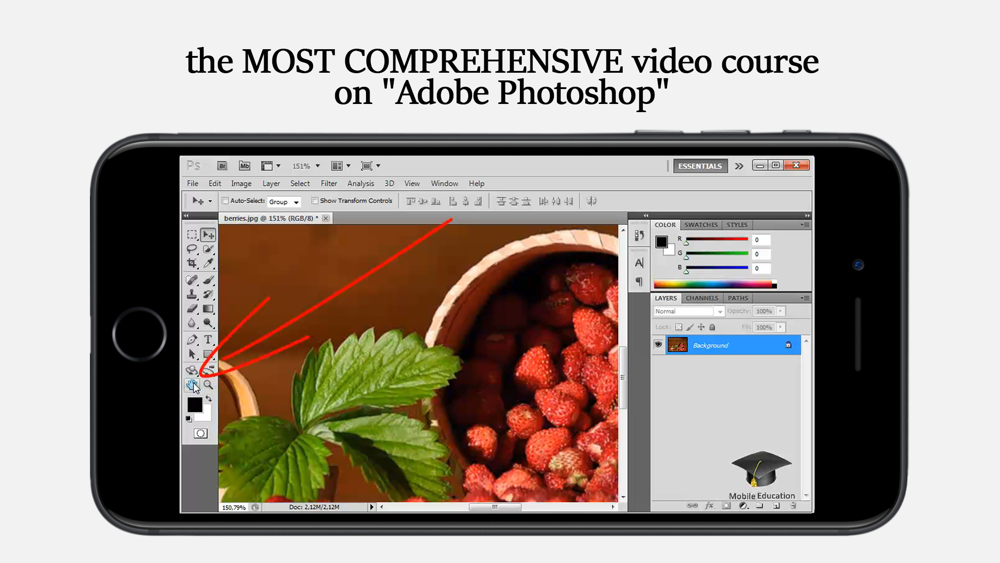Select the Move tool in the toolbox

[x=208, y=235]
